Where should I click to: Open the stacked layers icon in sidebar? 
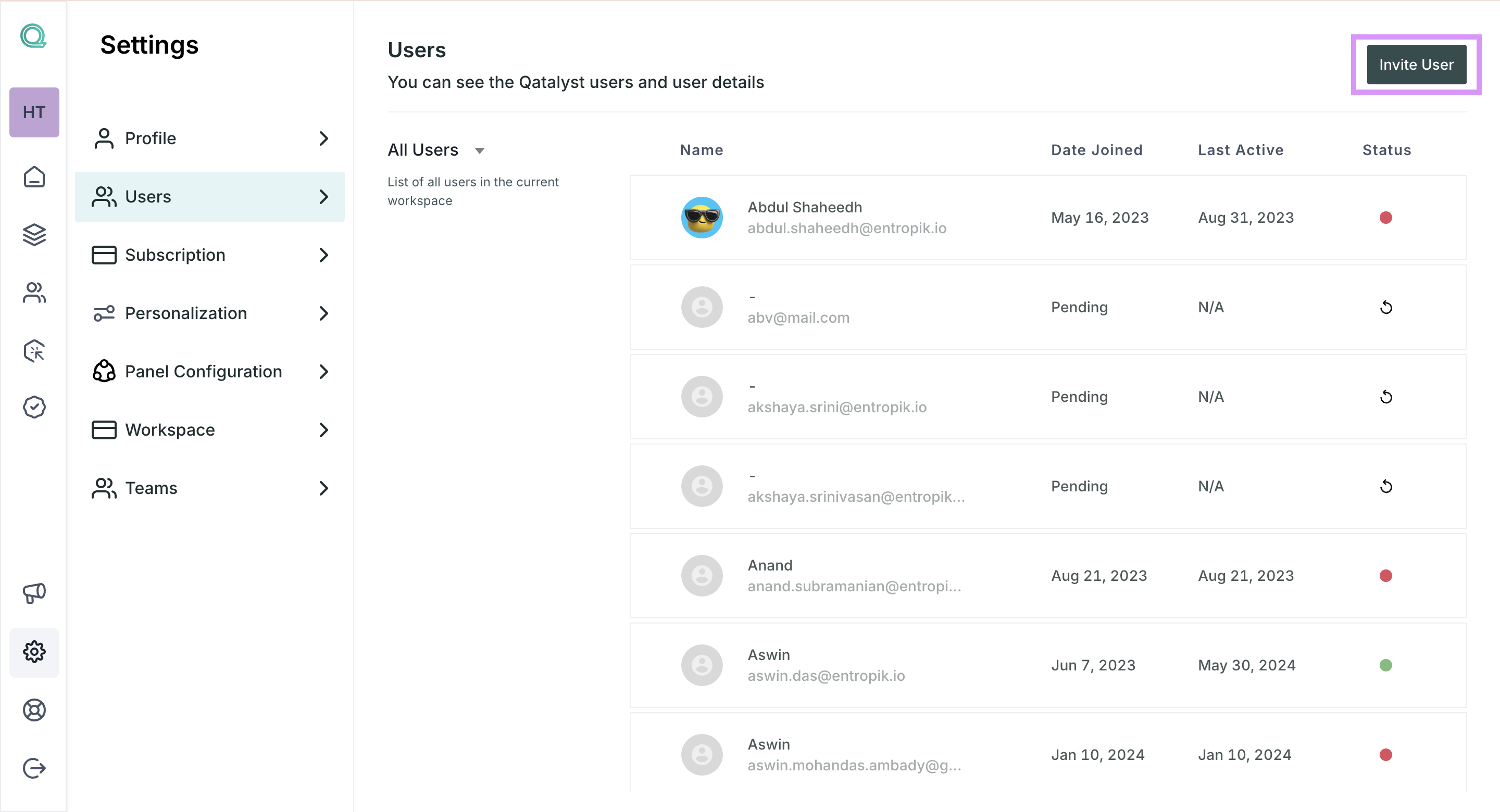point(34,235)
